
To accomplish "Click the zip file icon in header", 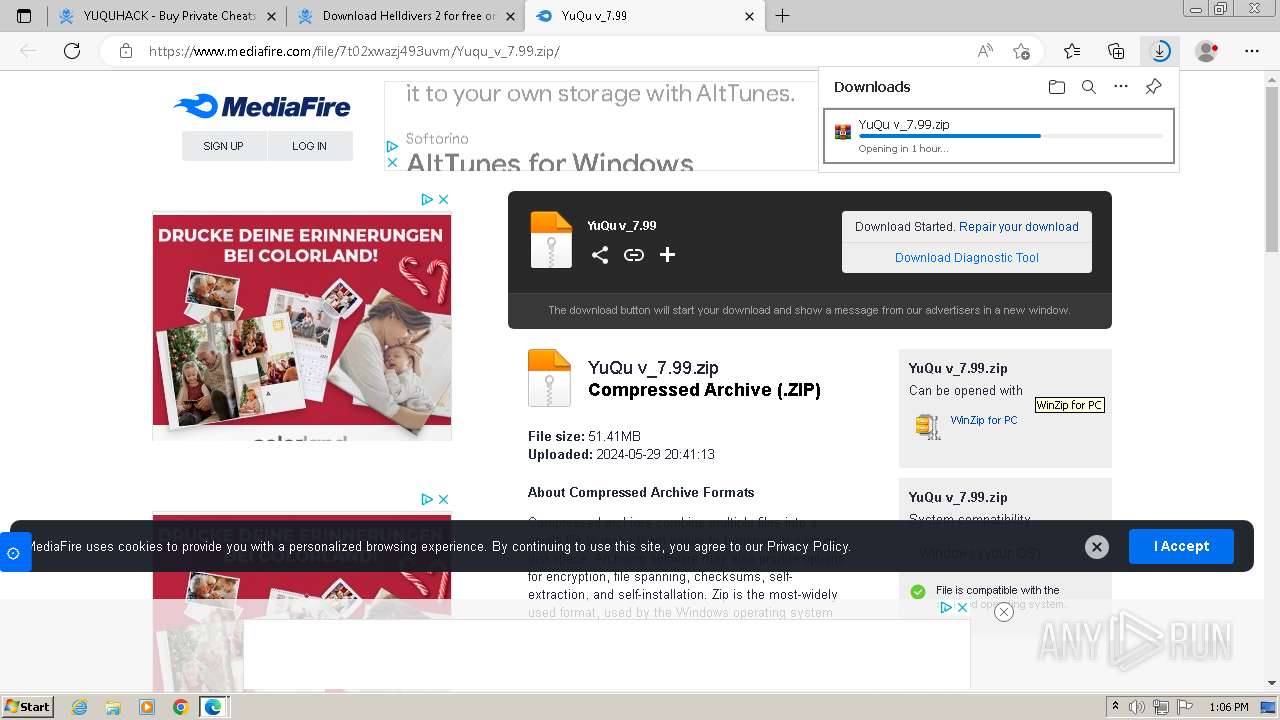I will click(x=551, y=240).
